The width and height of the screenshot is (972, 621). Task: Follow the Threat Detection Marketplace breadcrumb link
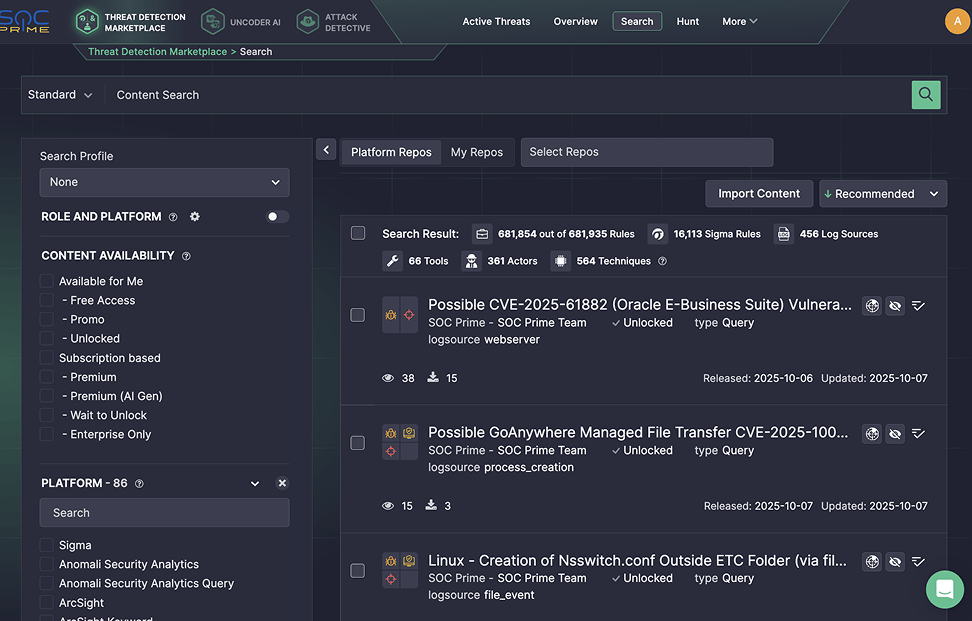[x=156, y=51]
